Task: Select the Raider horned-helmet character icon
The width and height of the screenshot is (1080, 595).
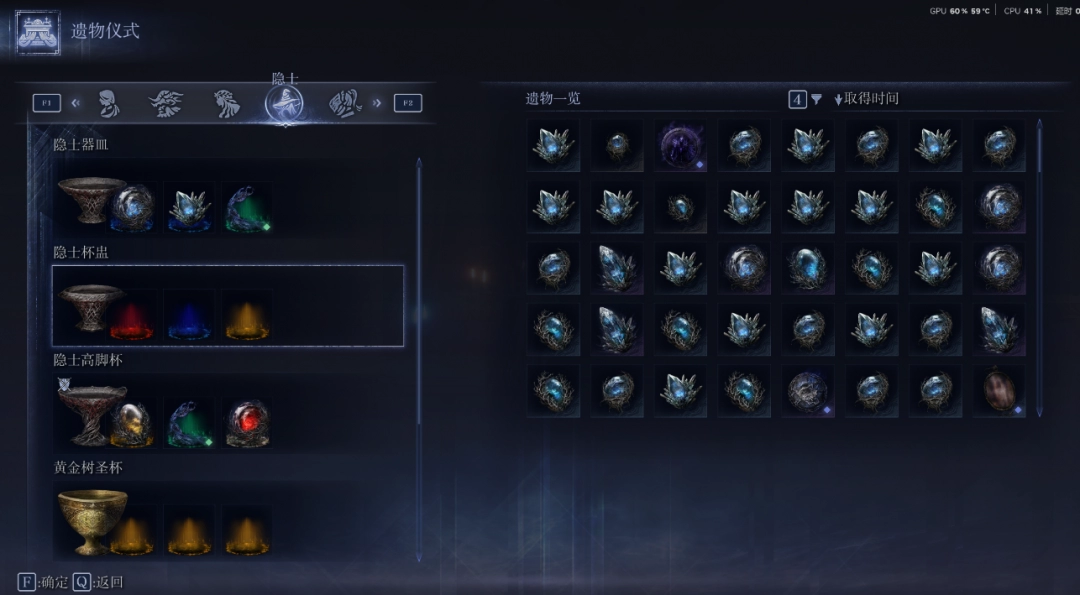Action: (166, 103)
